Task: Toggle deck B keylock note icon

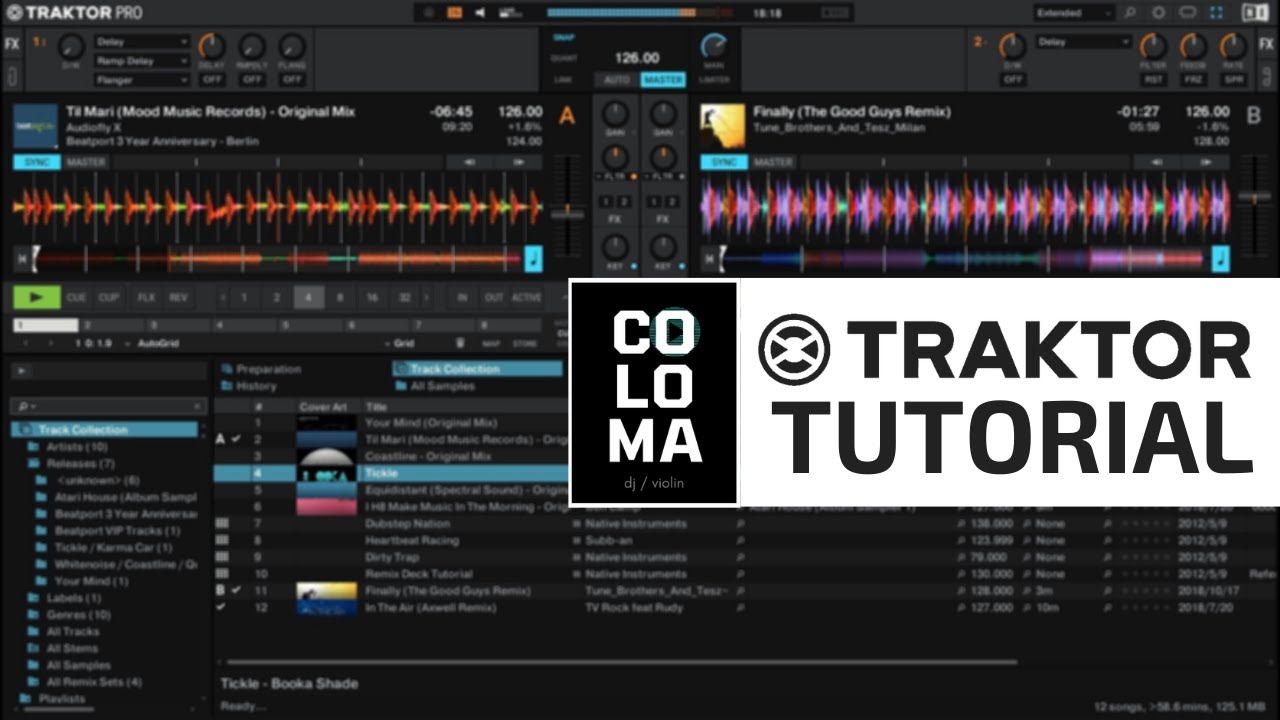Action: [x=1221, y=259]
